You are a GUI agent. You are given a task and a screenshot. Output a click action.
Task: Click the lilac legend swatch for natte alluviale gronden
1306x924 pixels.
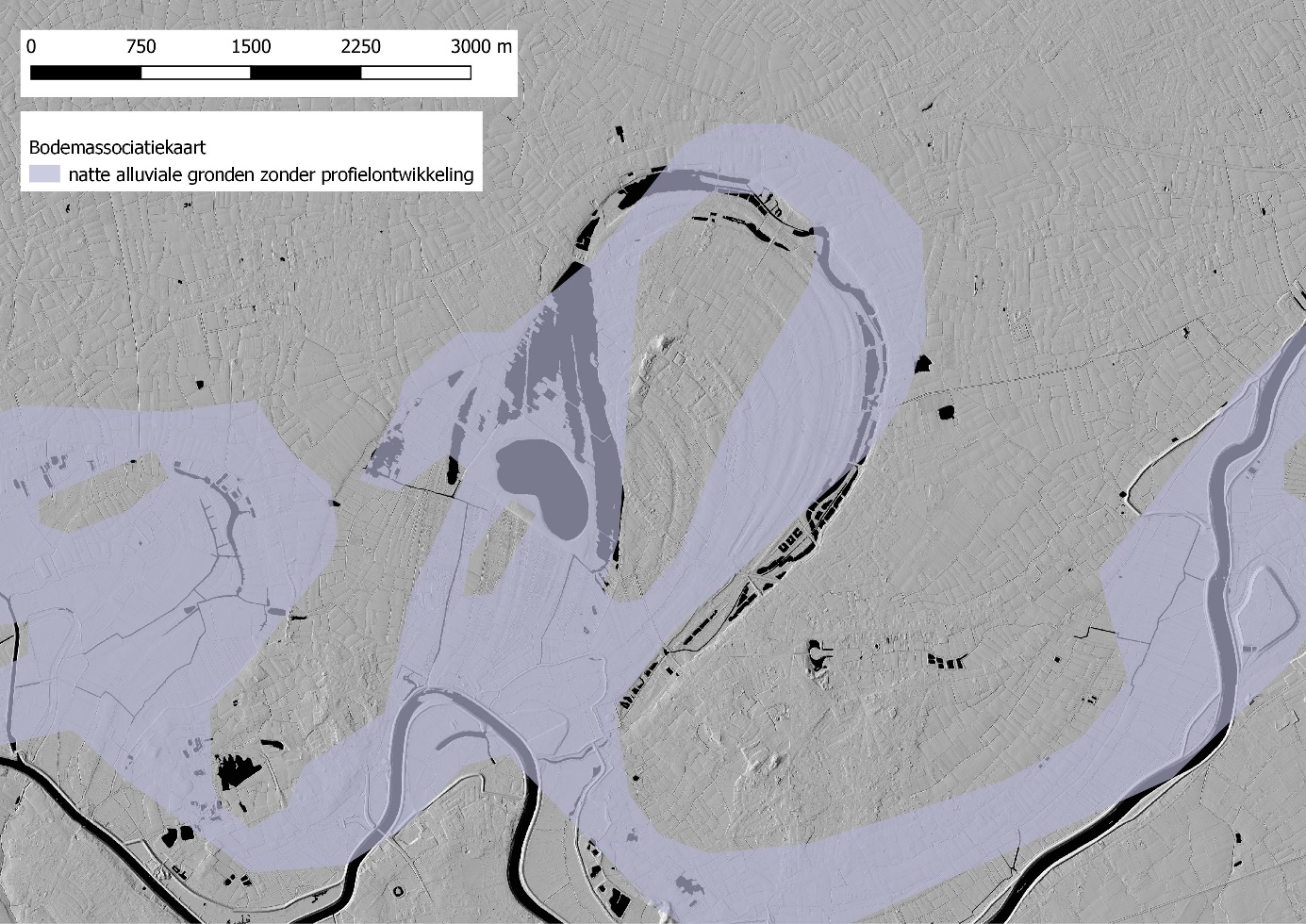pyautogui.click(x=44, y=173)
